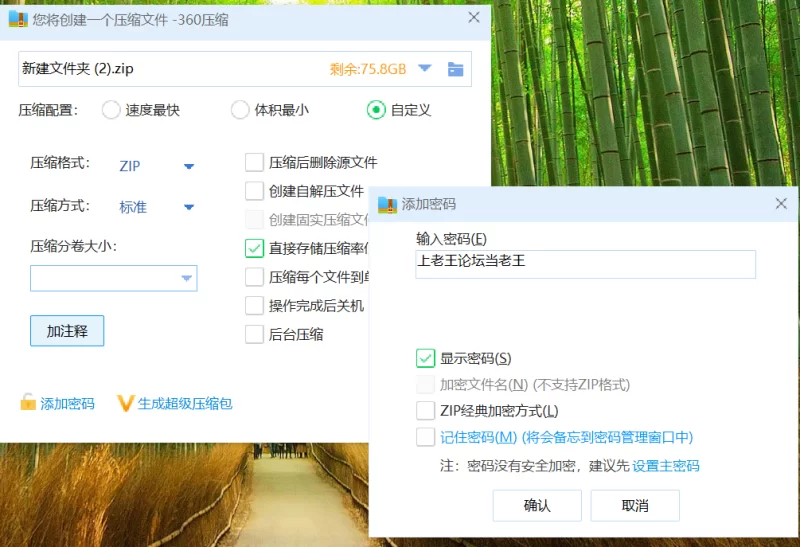Click the 360 Compression icon in main title bar
800x547 pixels.
point(17,17)
